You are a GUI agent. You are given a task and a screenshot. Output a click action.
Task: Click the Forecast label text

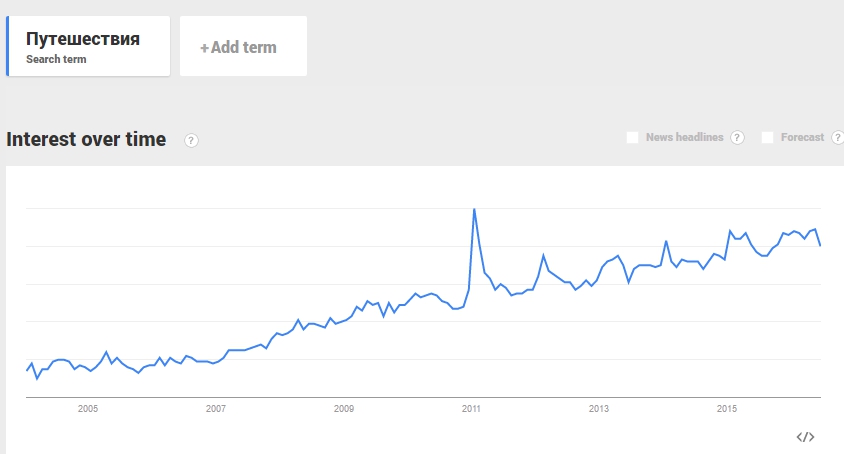[x=803, y=137]
